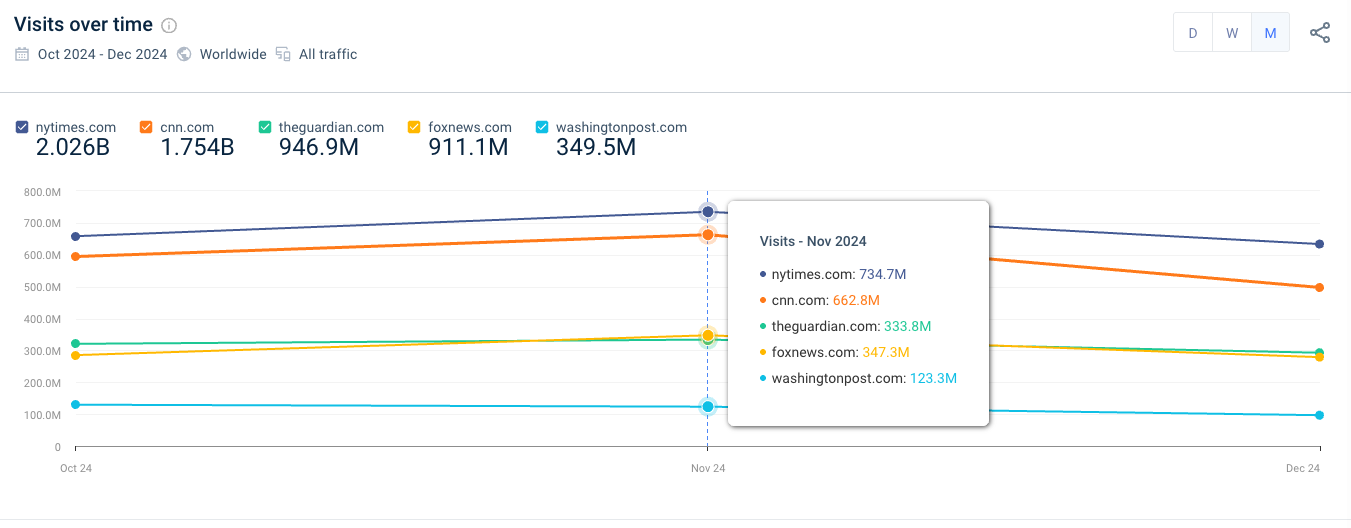Select theguardian.com Oct 24 data point
Viewport: 1351px width, 528px height.
click(x=75, y=344)
